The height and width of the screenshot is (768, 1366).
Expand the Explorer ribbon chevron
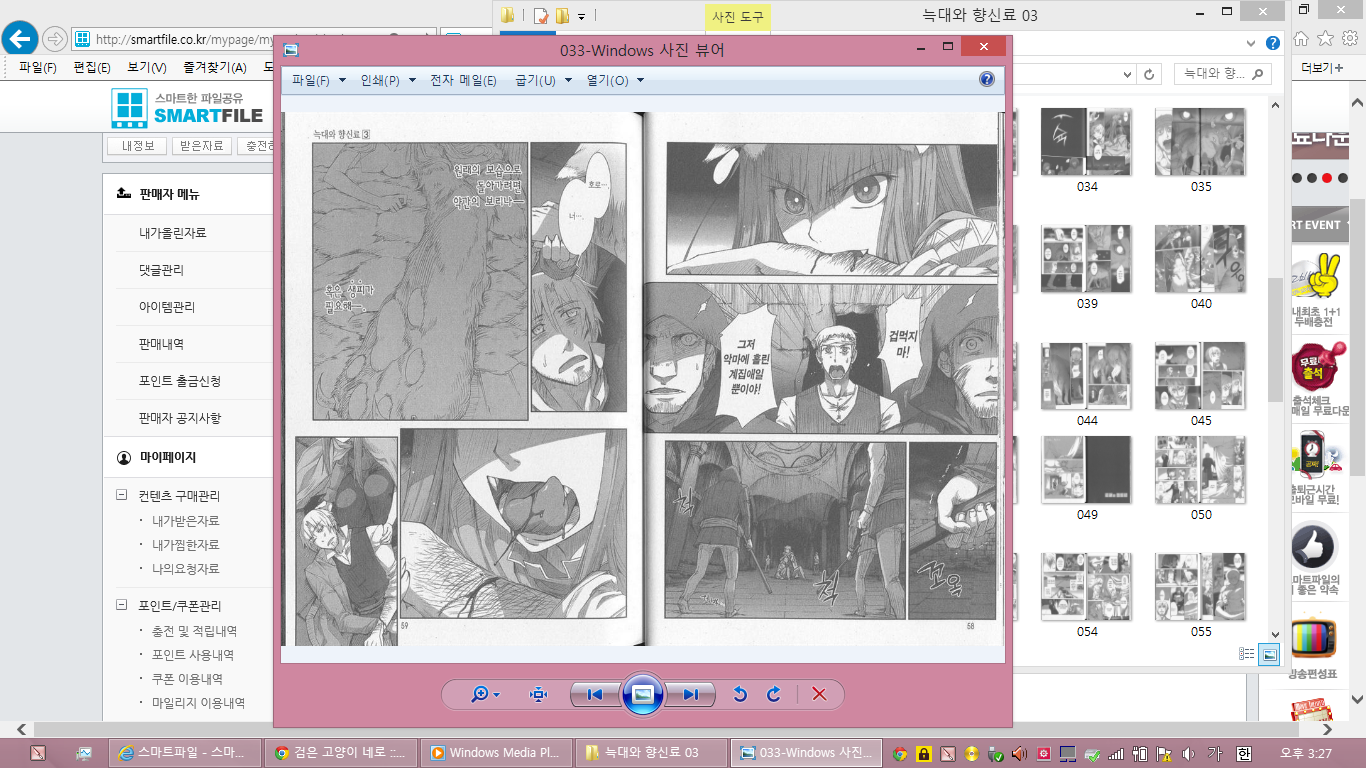[x=1251, y=43]
